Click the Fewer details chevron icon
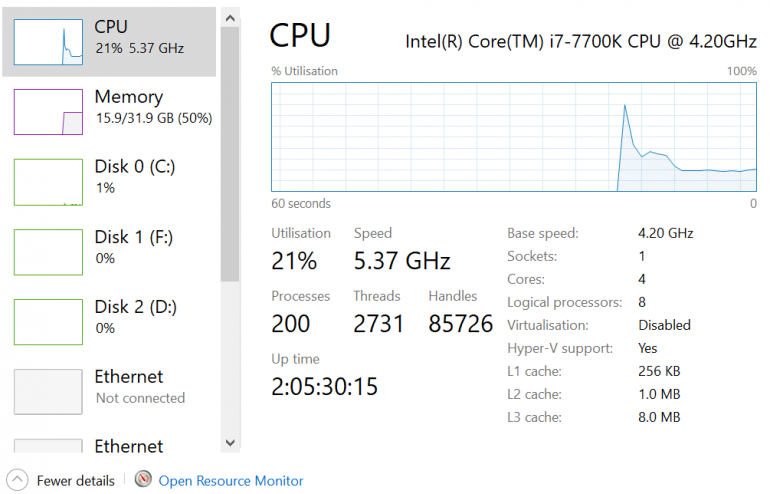Viewport: 770px width, 494px height. 17,480
